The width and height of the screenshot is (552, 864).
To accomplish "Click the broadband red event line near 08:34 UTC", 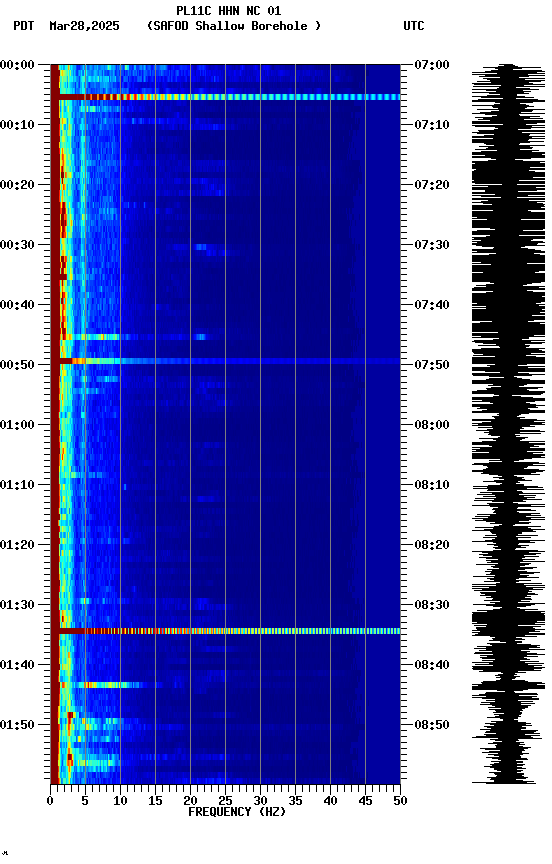I will (x=225, y=631).
